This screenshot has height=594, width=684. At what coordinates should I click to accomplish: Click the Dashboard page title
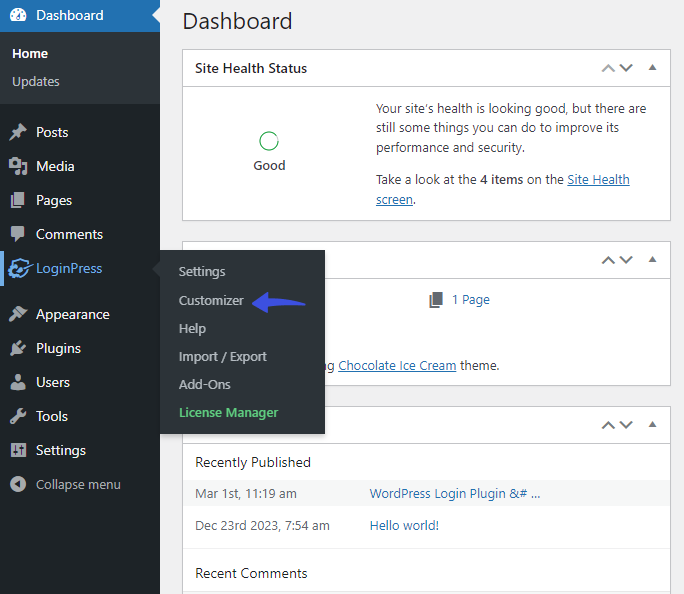tap(237, 21)
